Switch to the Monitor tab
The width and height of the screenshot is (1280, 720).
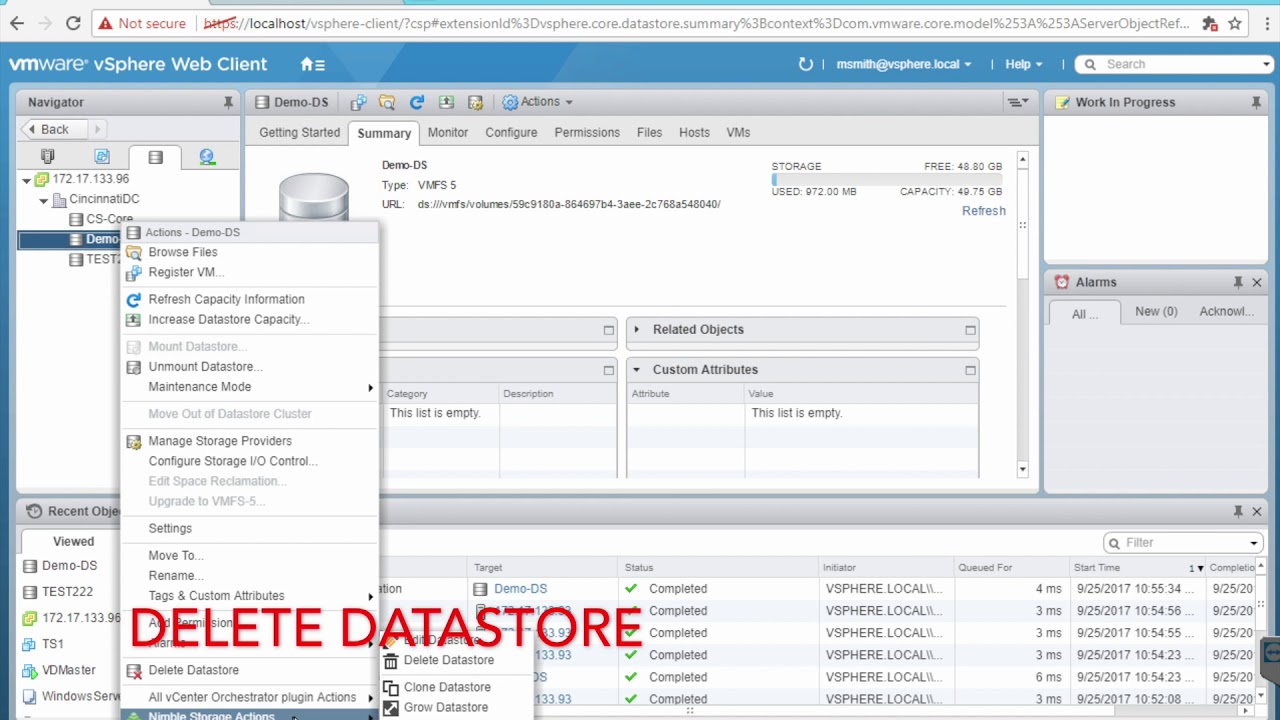[448, 132]
